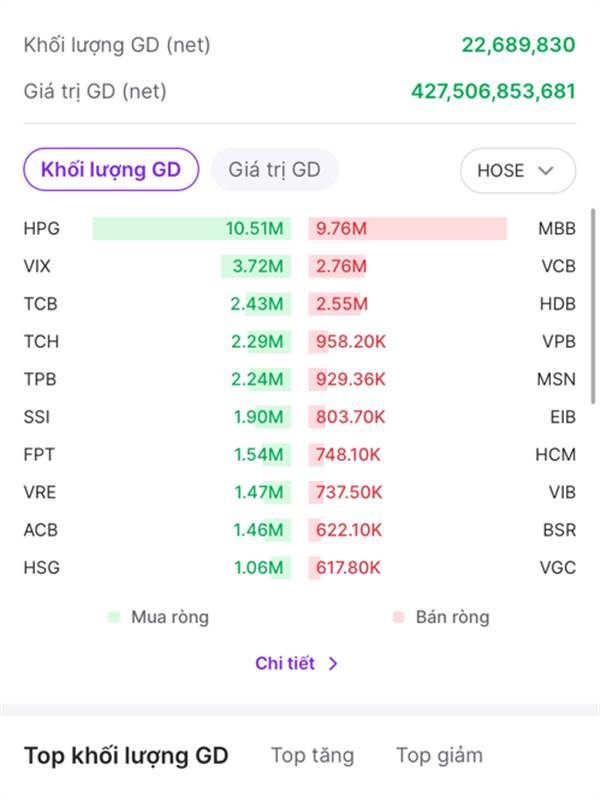Click the HPG 10.51M net buy bar
Screen dimensions: 600x800
[x=191, y=229]
